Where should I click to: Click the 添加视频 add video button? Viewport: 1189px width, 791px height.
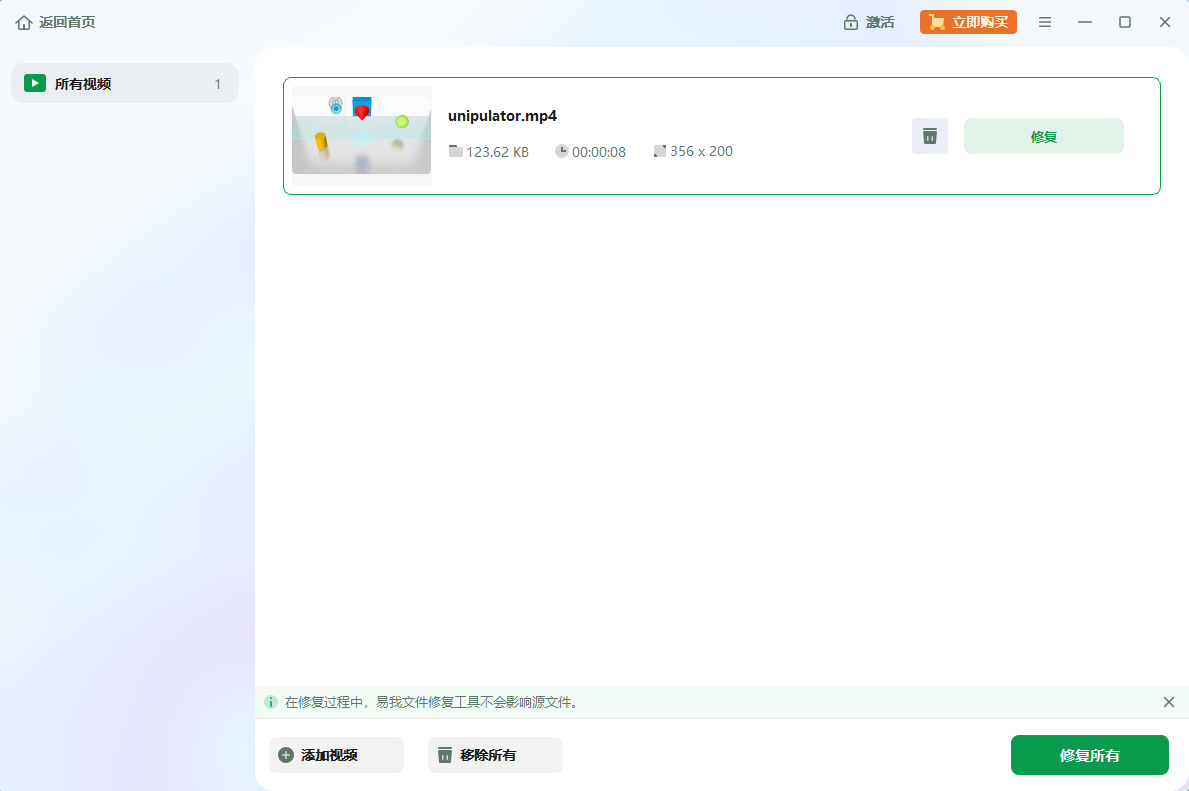point(336,755)
